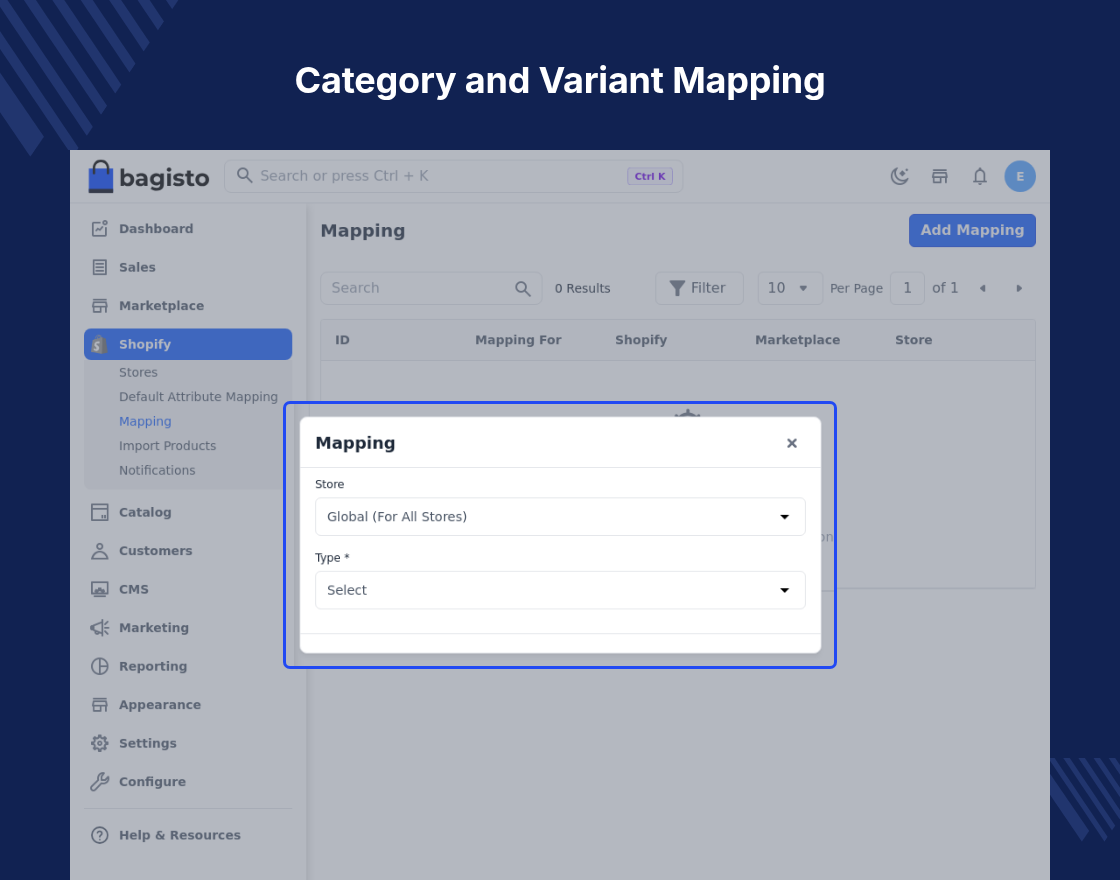Focus the 'Search or press Ctrl + K' field
The image size is (1120, 880).
(454, 176)
